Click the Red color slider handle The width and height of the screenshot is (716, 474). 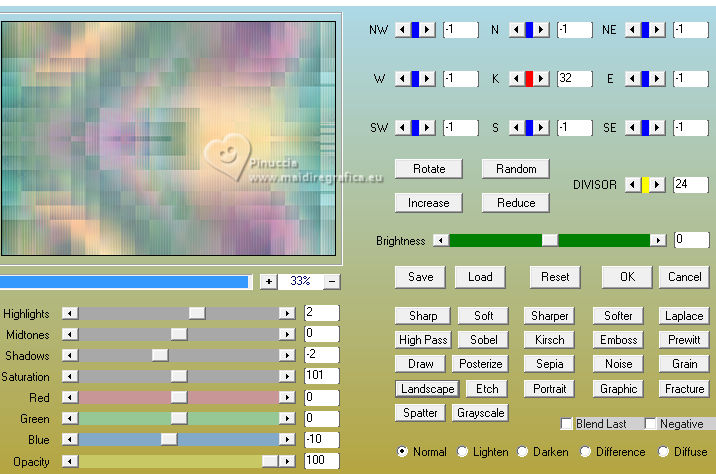pyautogui.click(x=179, y=397)
